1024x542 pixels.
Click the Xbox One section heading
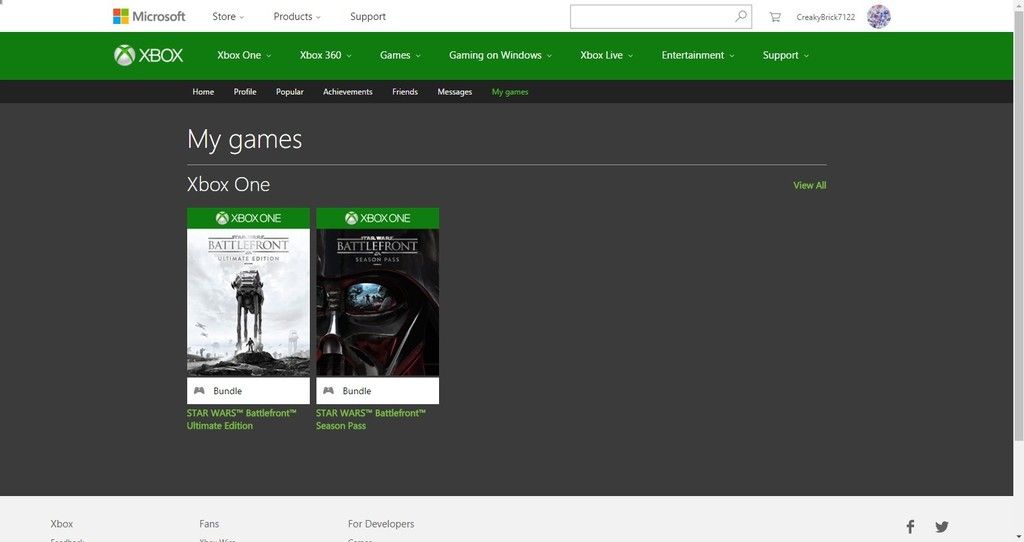(x=229, y=185)
